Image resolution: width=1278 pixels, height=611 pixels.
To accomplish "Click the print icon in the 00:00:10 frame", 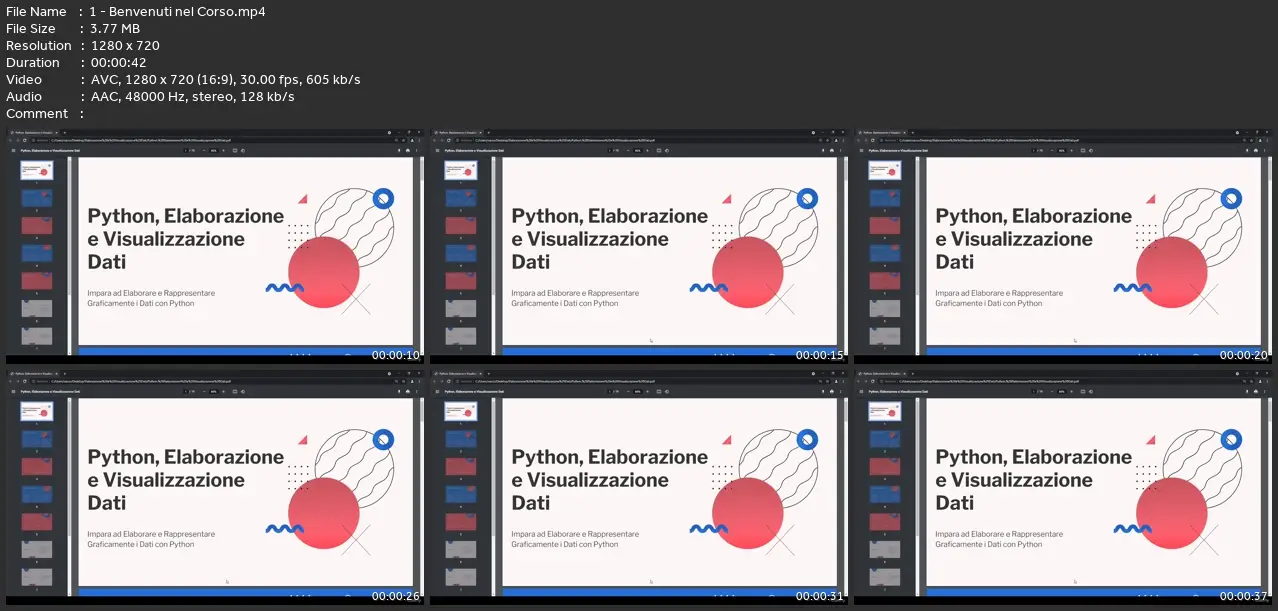I will [x=408, y=151].
